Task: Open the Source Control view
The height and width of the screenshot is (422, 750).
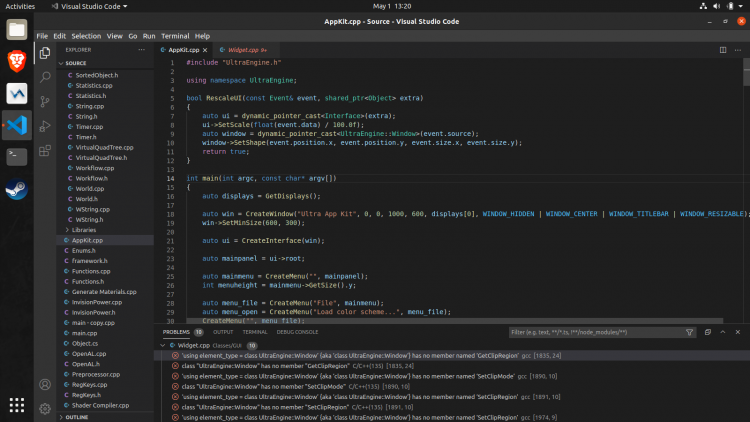Action: click(45, 101)
